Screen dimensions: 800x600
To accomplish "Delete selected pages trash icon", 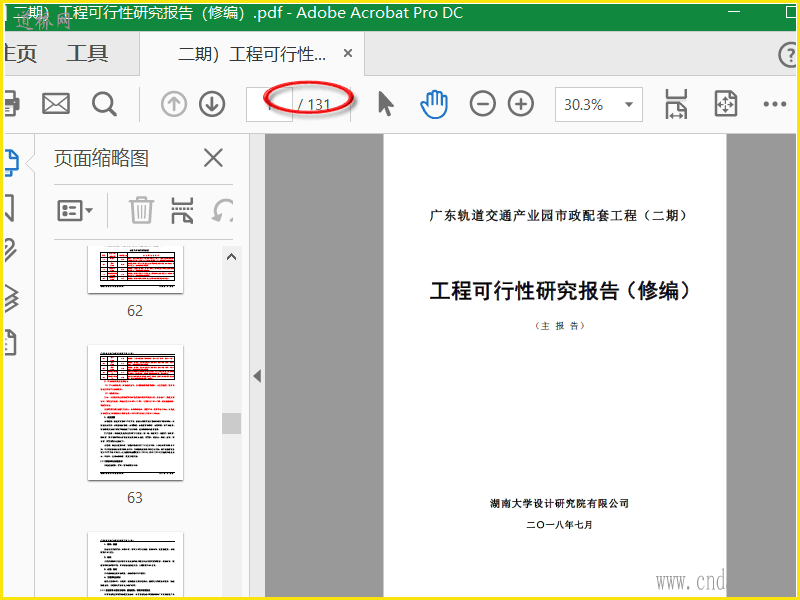I will coord(141,210).
